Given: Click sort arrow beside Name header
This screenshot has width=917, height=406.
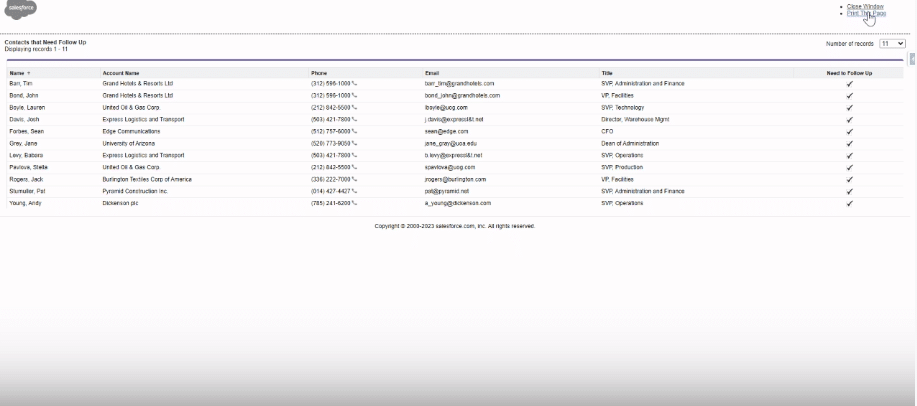Looking at the screenshot, I should 29,73.
